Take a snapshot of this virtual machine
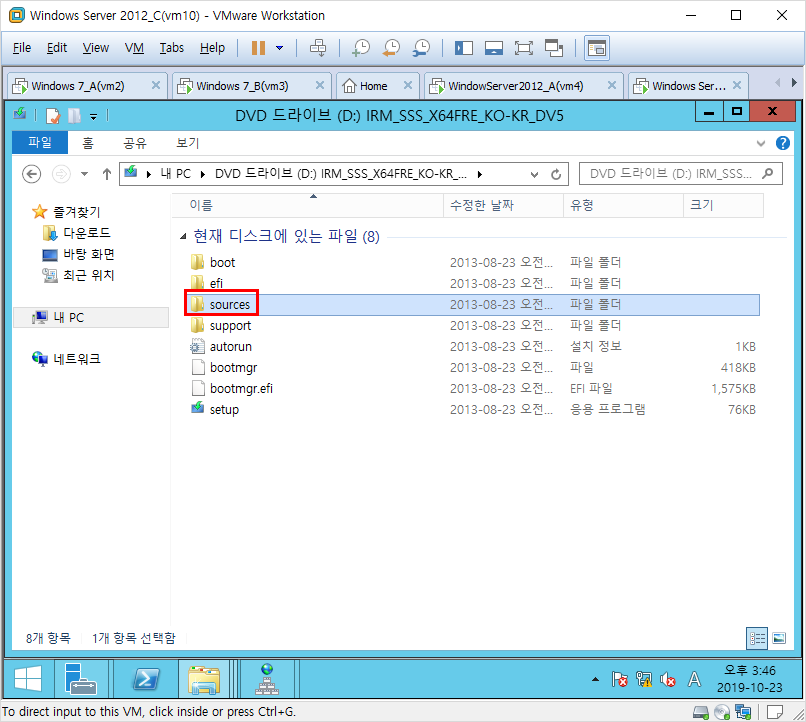The height and width of the screenshot is (722, 806). (360, 48)
